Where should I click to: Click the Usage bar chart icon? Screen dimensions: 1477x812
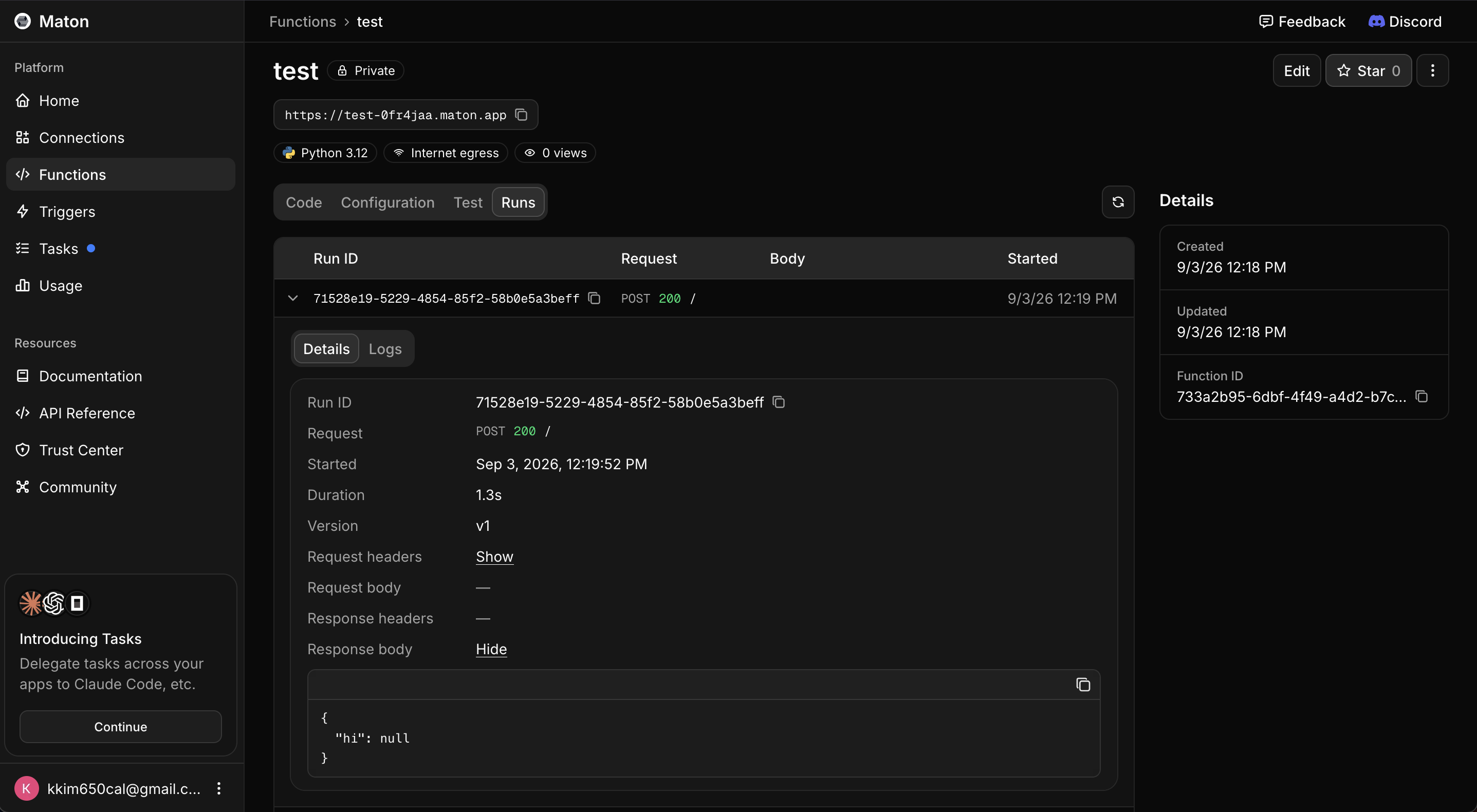[23, 286]
